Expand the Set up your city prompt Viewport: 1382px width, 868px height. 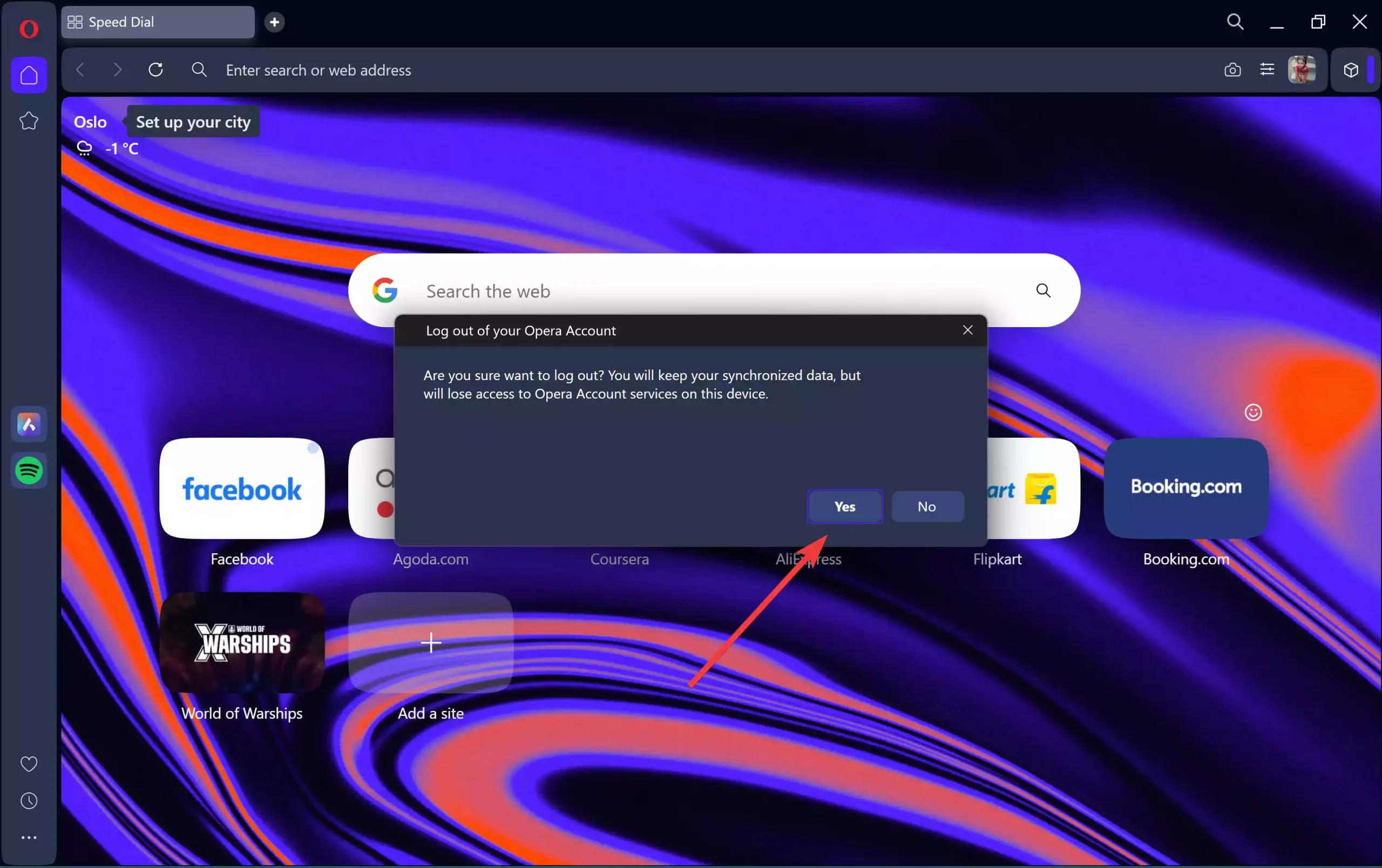coord(193,121)
